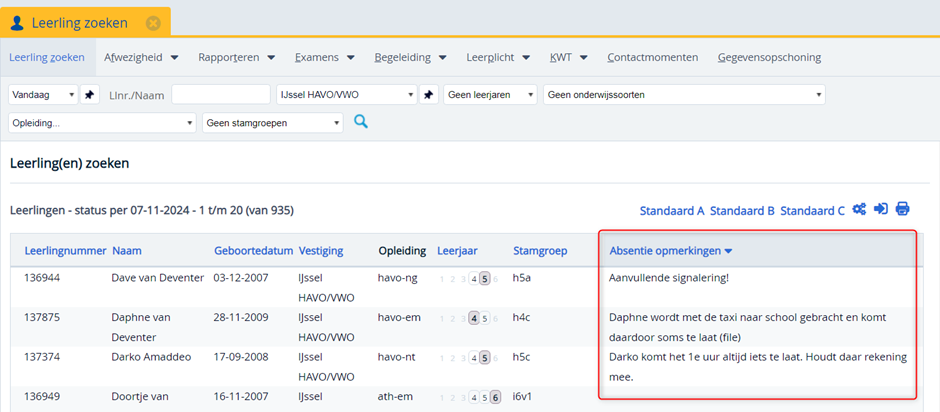Open the KWT menu
Screen dimensions: 940x412
click(568, 58)
